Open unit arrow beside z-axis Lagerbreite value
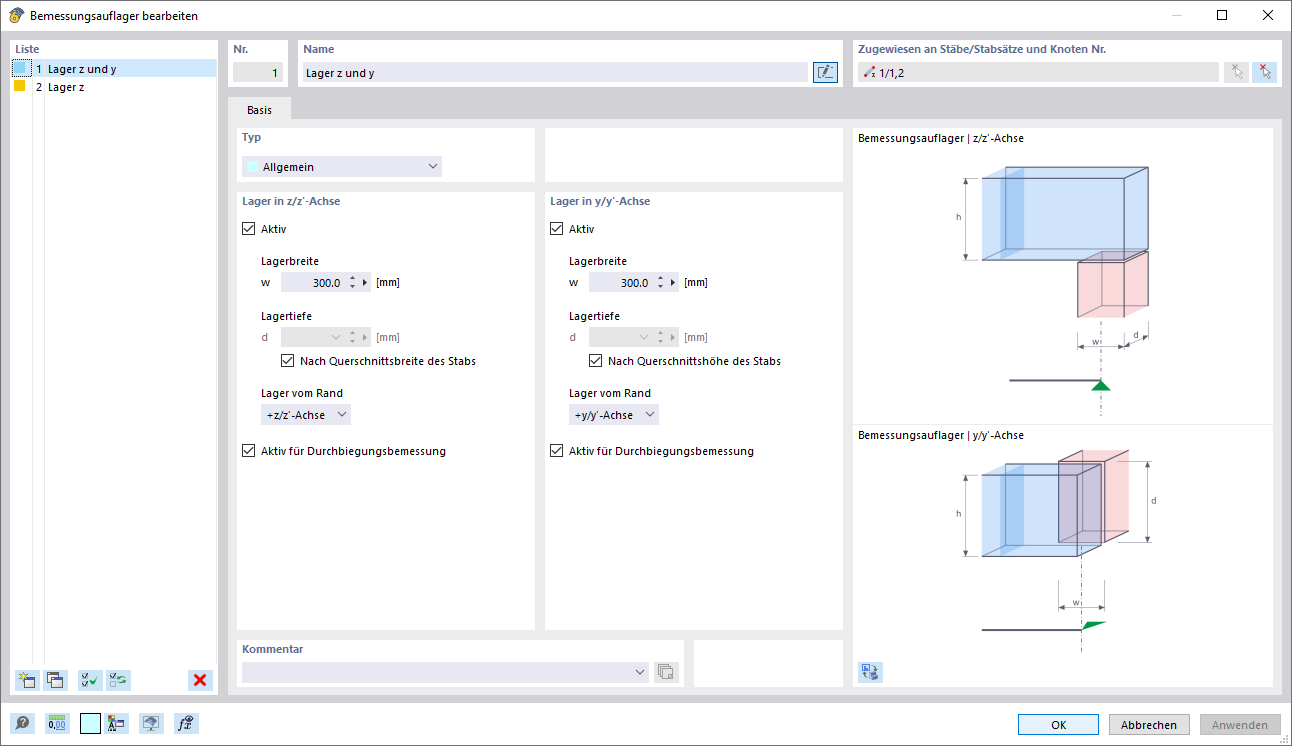 tap(365, 283)
